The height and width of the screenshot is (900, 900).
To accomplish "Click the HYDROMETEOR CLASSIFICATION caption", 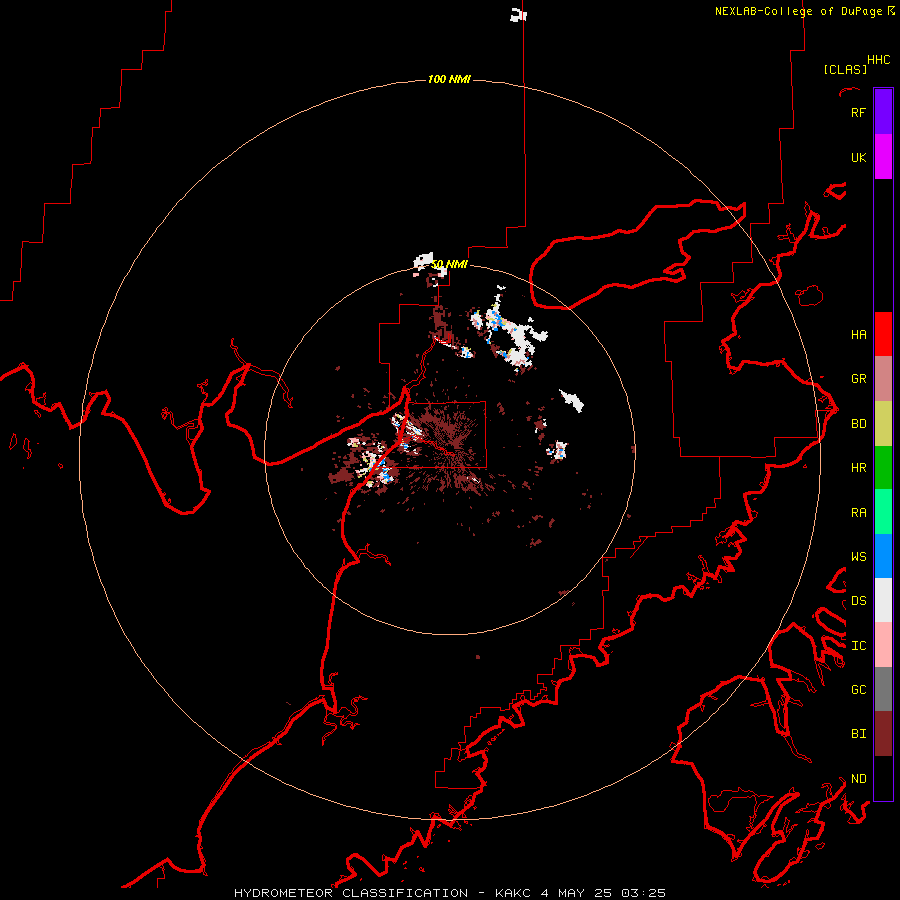I will pos(351,893).
